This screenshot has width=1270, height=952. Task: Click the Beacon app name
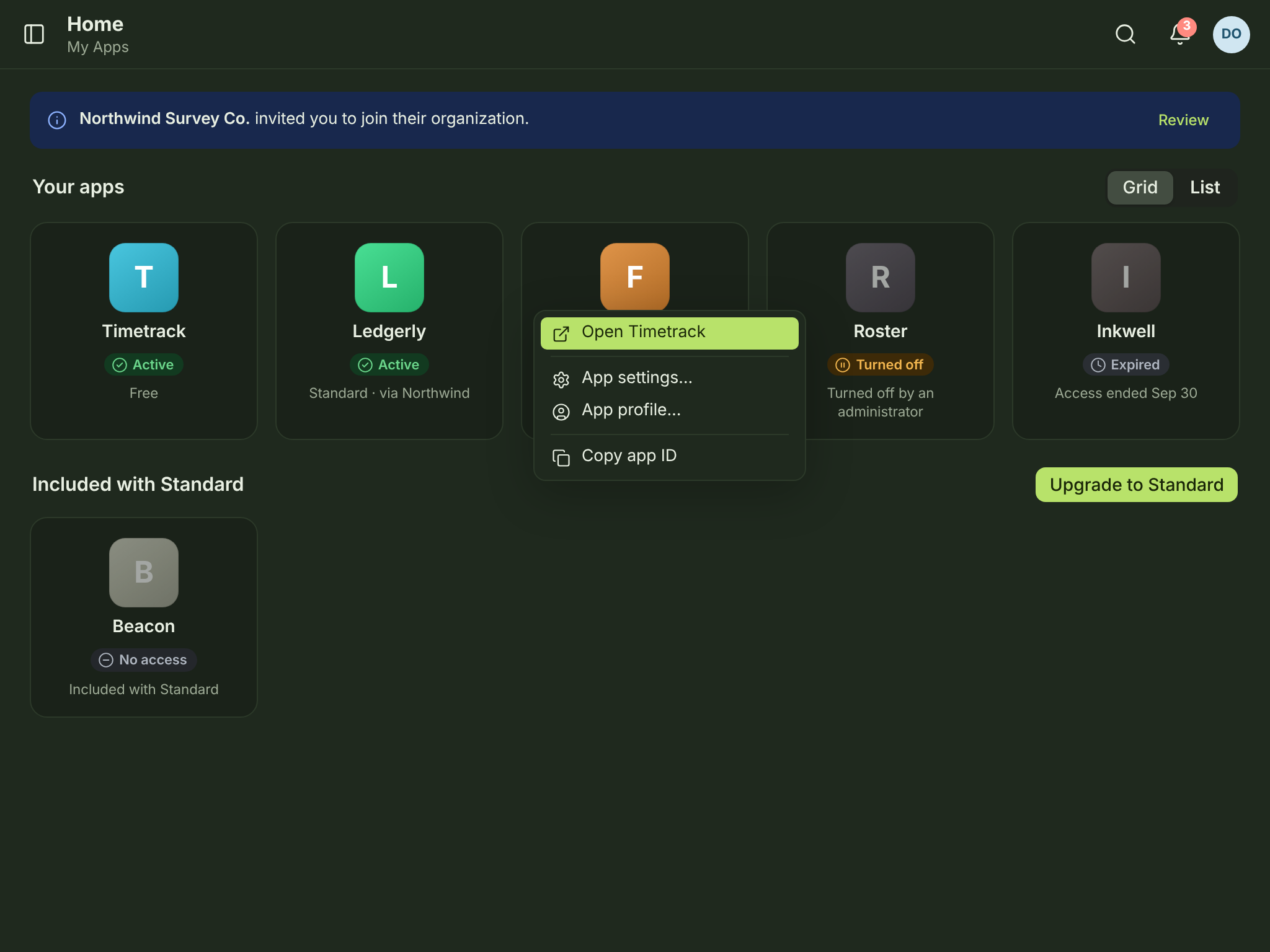(x=144, y=626)
